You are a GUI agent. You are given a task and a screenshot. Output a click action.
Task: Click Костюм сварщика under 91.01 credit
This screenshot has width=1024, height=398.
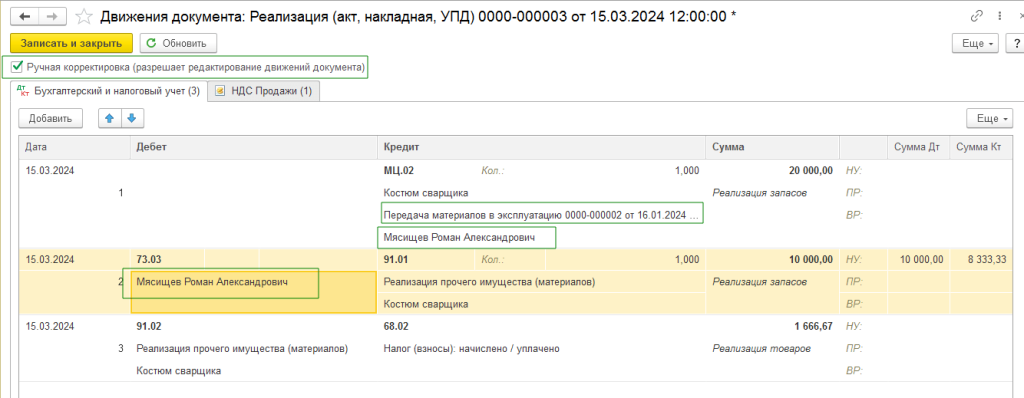tap(426, 304)
